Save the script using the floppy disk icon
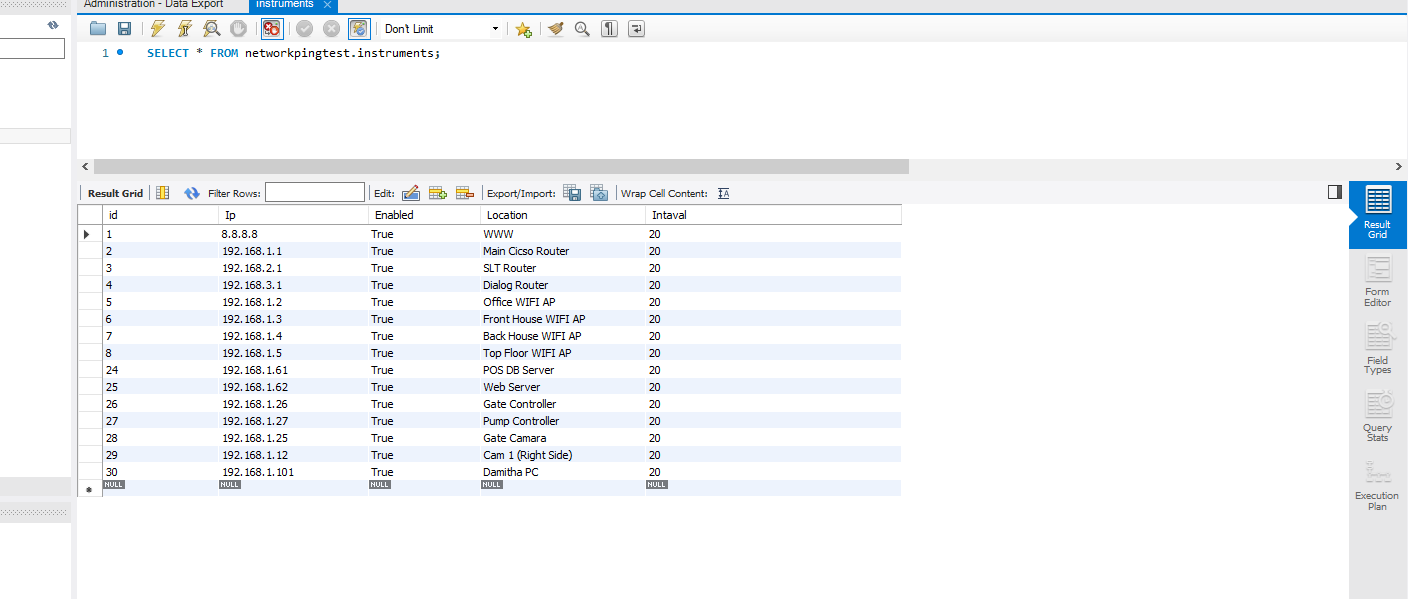1408x599 pixels. point(124,29)
